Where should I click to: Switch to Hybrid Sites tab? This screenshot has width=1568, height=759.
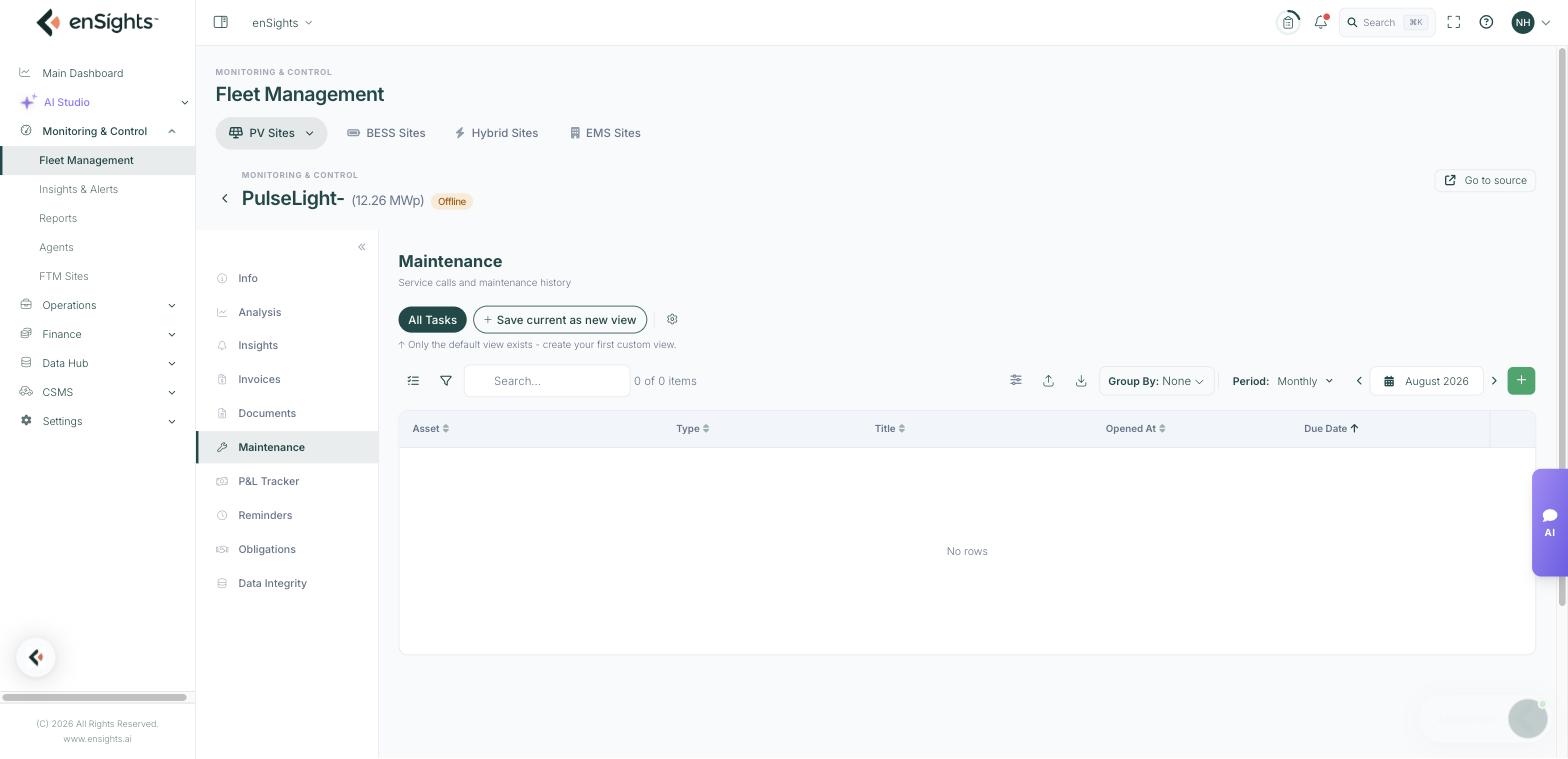click(x=496, y=133)
